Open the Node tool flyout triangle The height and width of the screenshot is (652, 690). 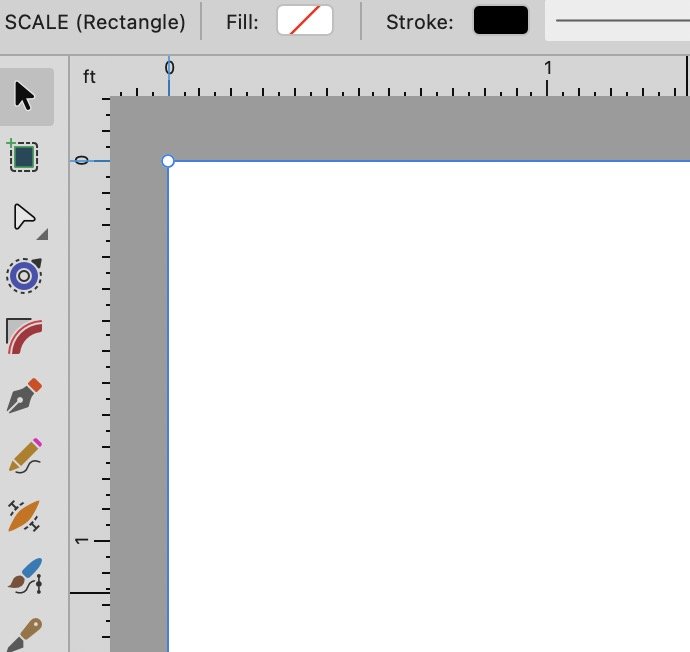tap(43, 235)
